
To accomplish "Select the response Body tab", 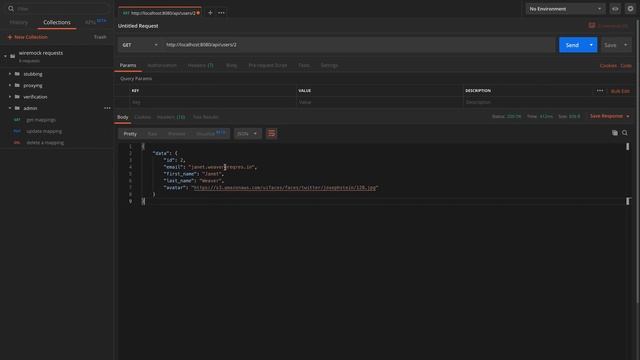I will 122,117.
